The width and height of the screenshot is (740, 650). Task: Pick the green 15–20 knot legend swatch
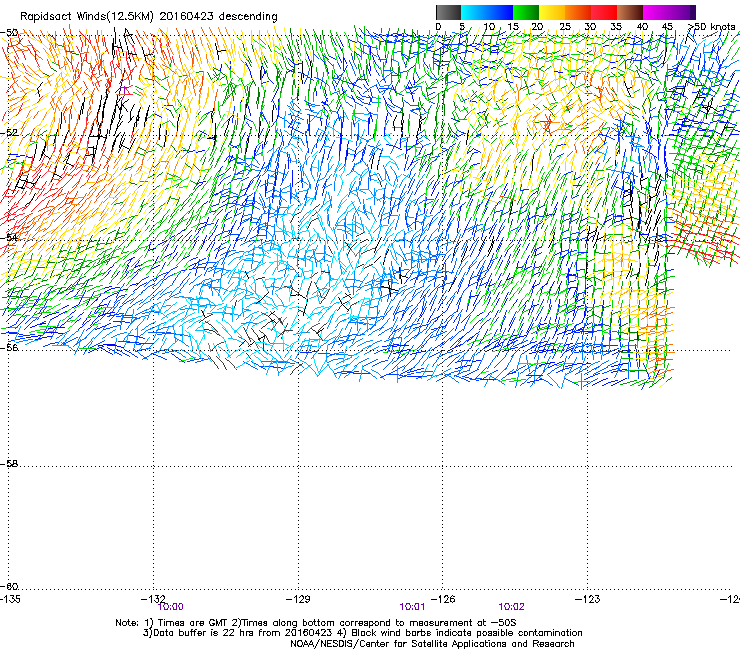pyautogui.click(x=525, y=12)
